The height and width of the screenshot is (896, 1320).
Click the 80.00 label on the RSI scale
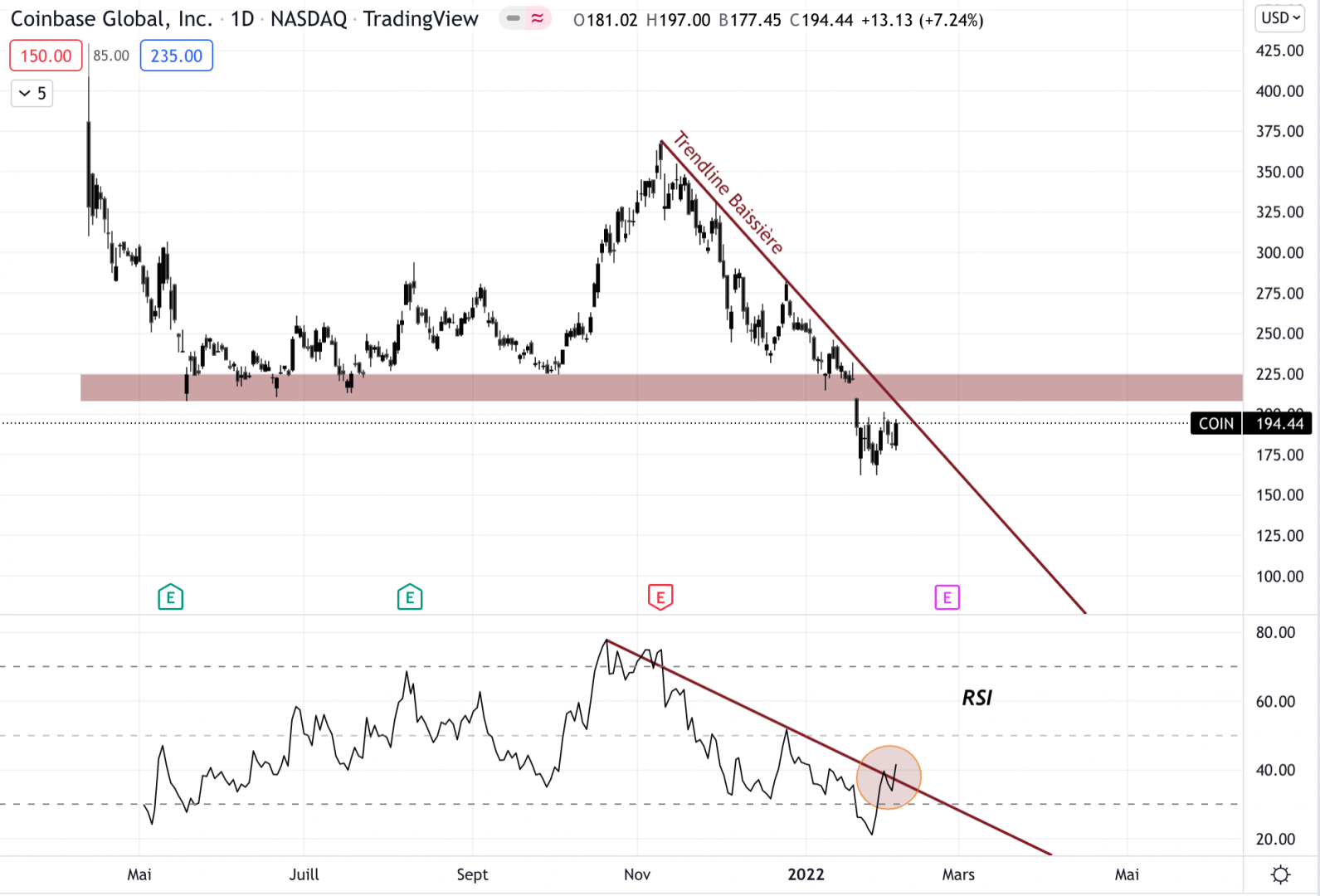pyautogui.click(x=1275, y=632)
